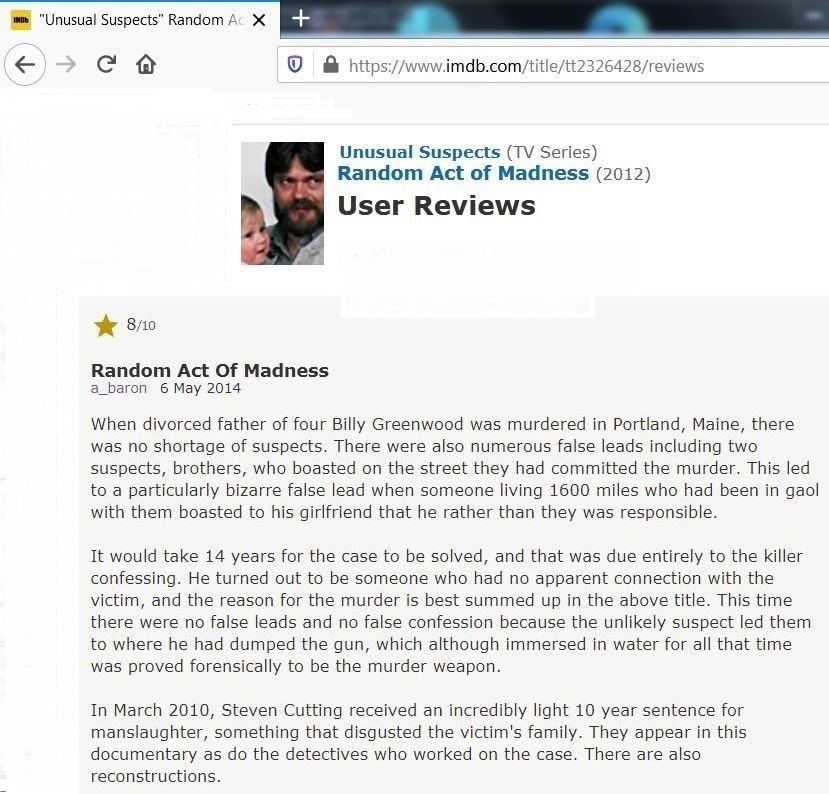Click the year "(2012)" beside the episode title

pos(623,174)
